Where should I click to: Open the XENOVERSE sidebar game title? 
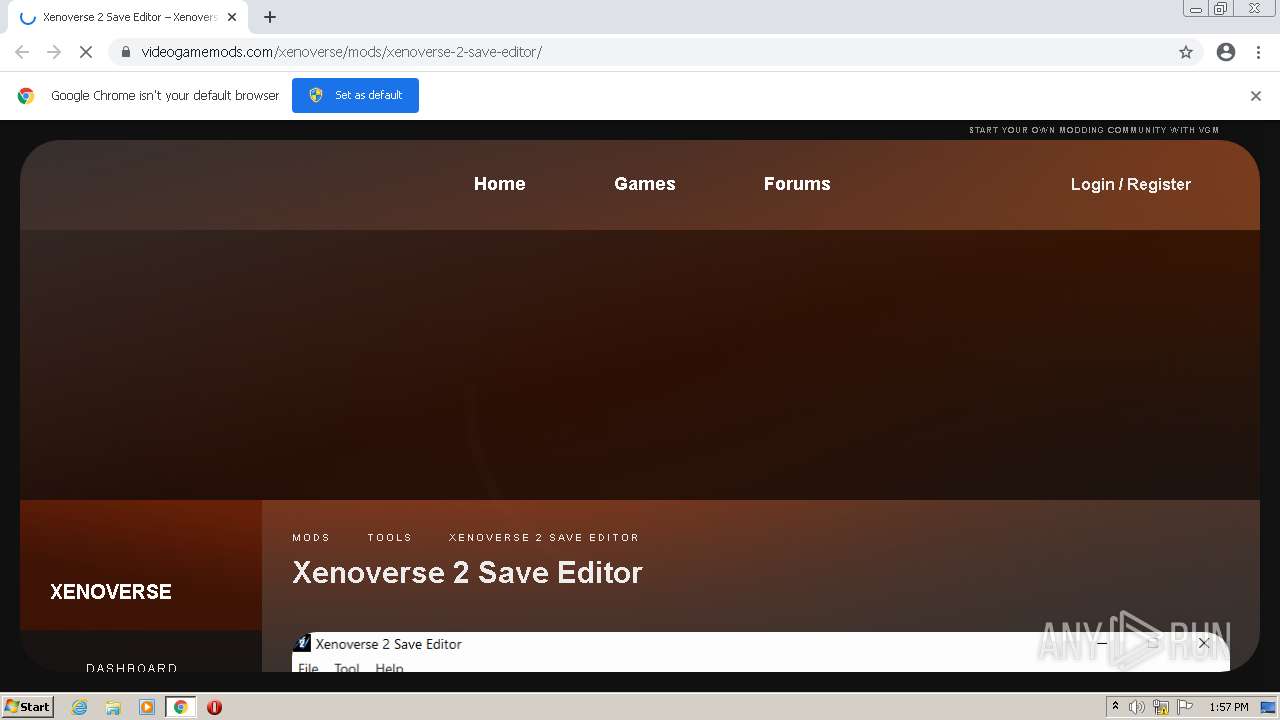(x=111, y=592)
